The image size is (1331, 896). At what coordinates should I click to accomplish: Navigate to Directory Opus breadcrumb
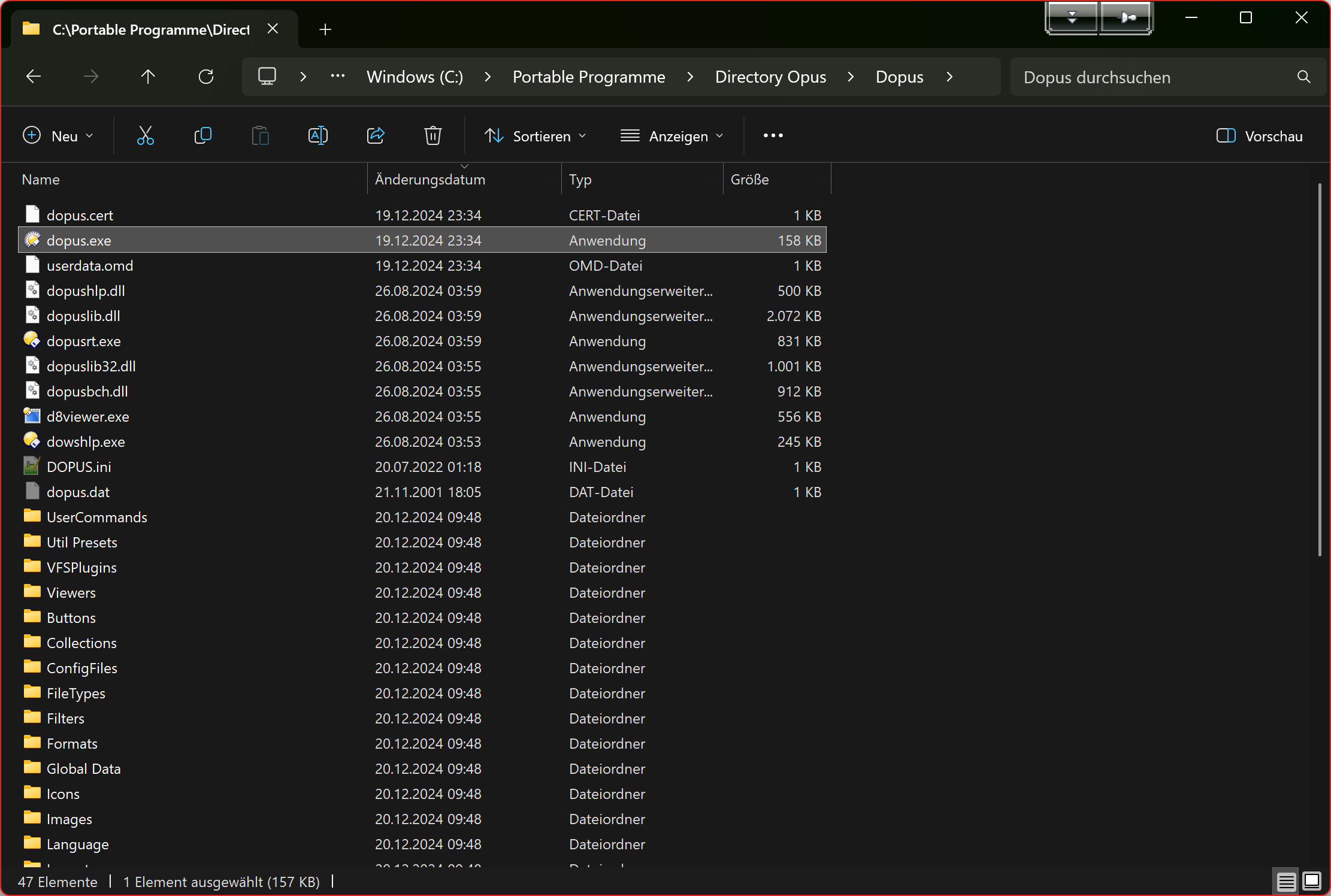coord(770,77)
